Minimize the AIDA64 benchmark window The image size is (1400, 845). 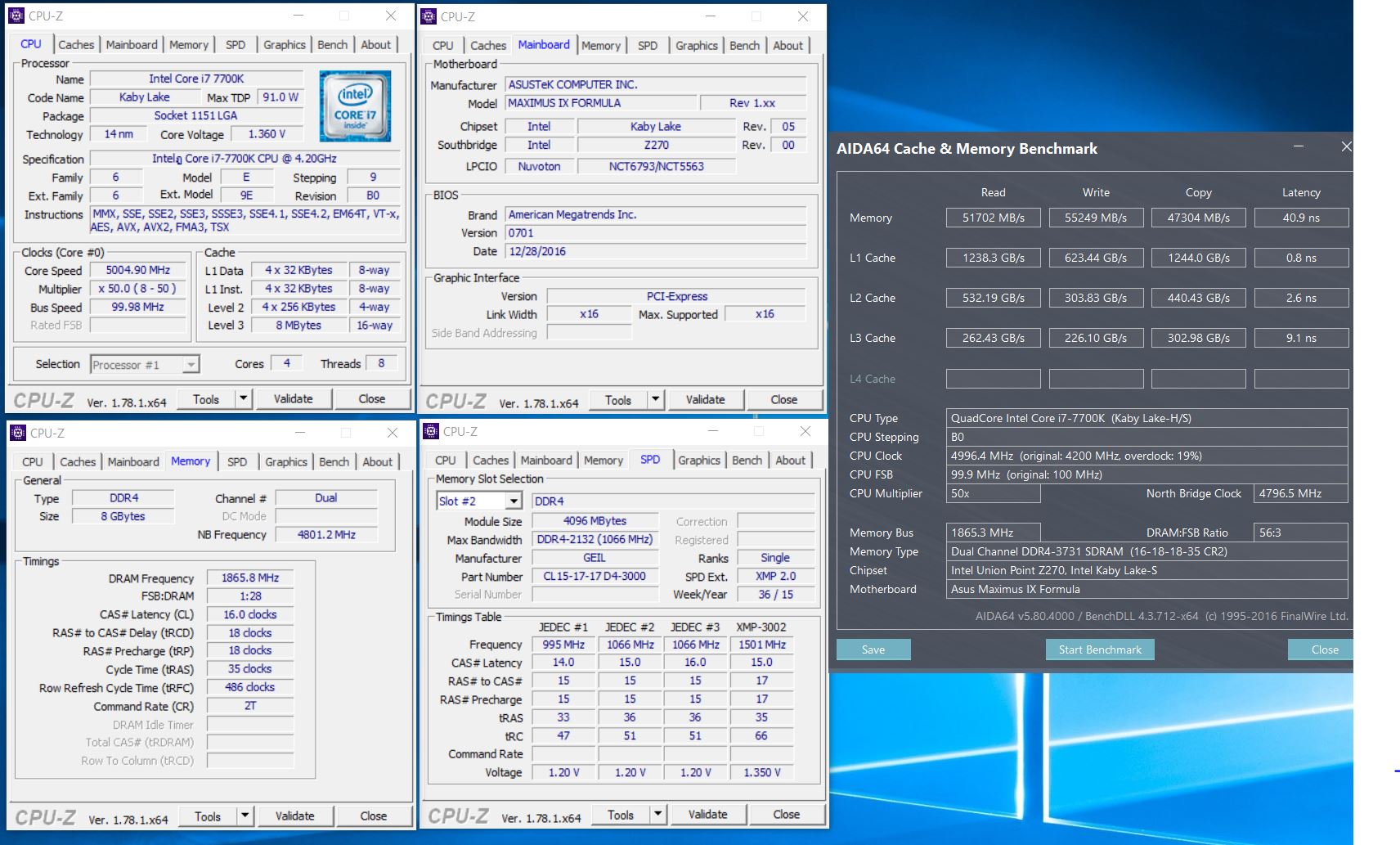pyautogui.click(x=1298, y=147)
